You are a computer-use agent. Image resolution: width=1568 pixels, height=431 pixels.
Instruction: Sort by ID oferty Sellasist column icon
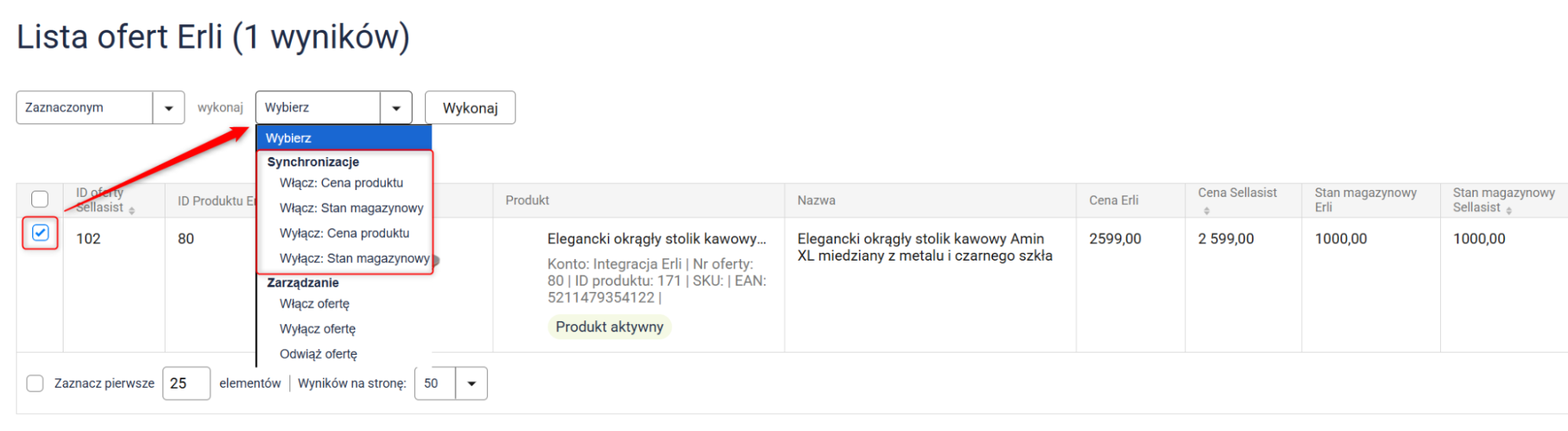[x=132, y=210]
